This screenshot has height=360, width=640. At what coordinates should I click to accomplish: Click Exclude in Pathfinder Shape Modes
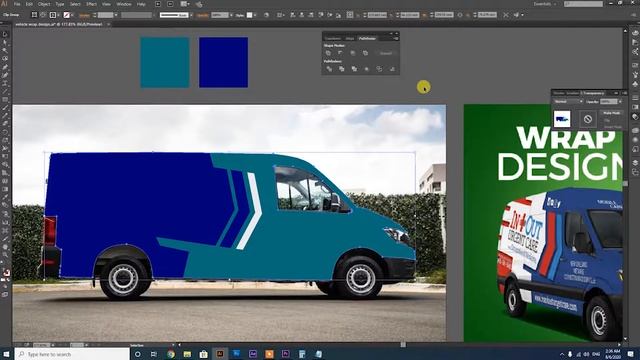[365, 53]
